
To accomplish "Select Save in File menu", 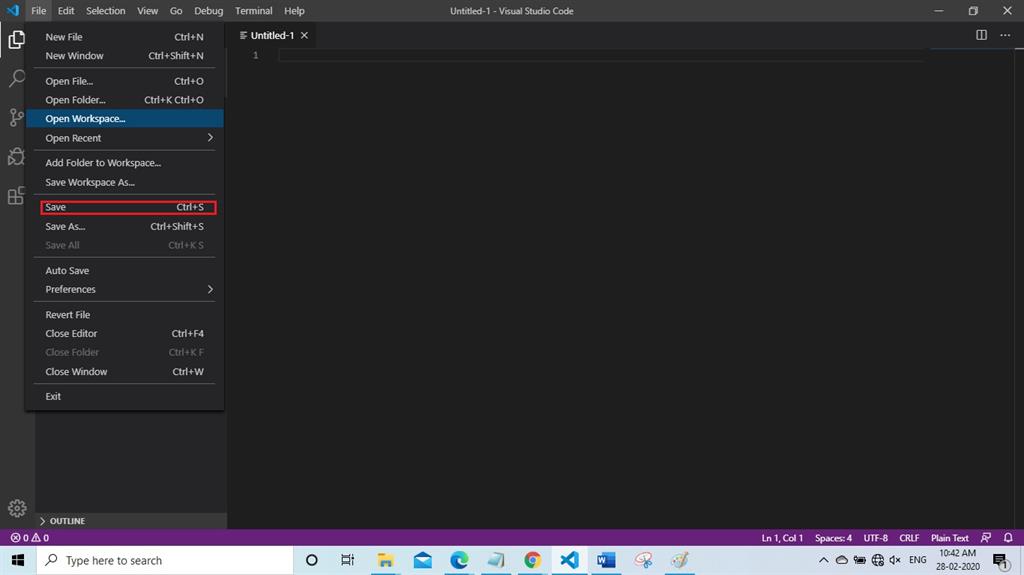I will point(125,207).
